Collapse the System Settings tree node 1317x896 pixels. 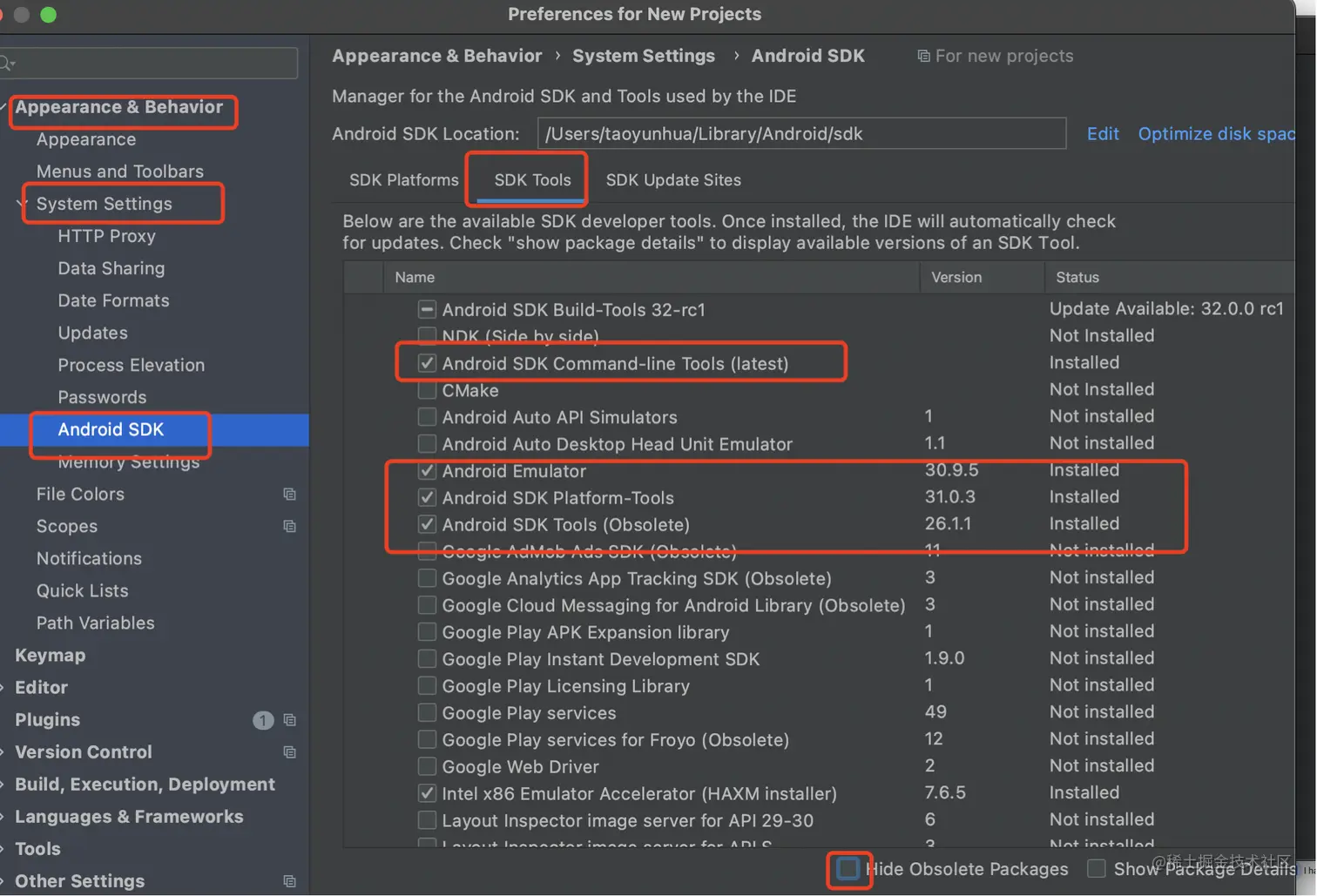22,204
